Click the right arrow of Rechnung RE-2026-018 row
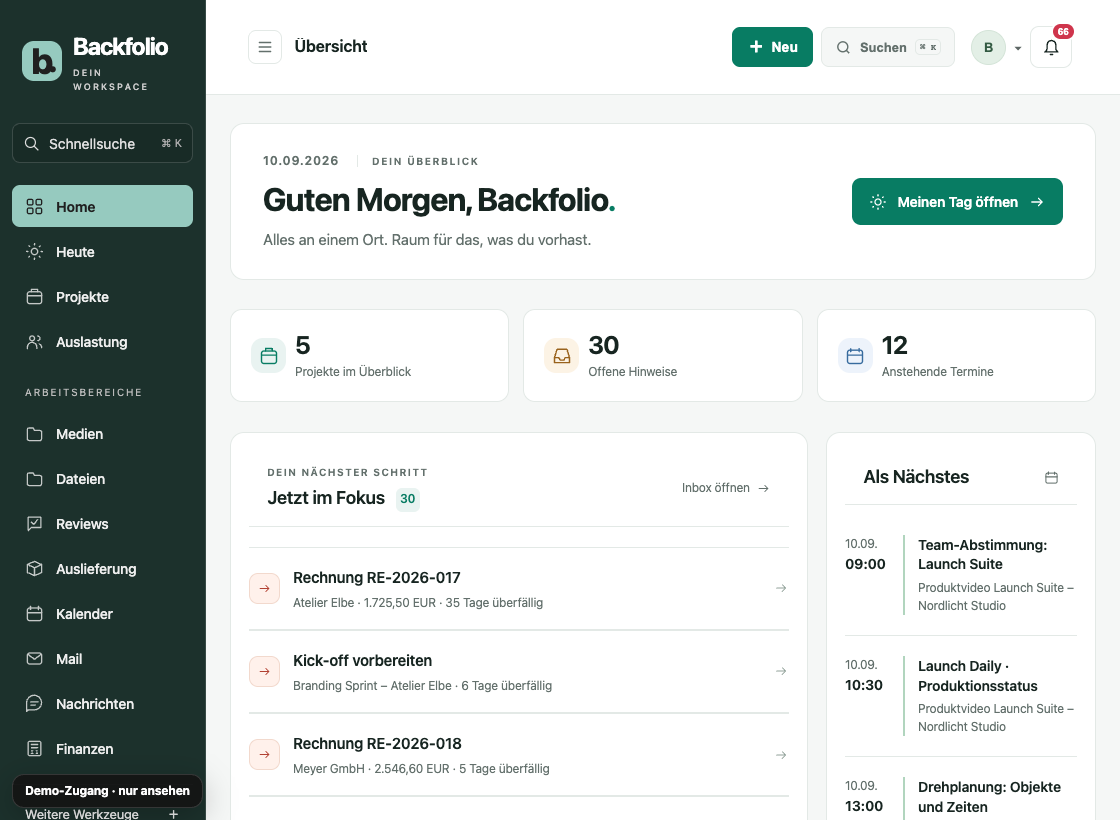Image resolution: width=1120 pixels, height=820 pixels. pyautogui.click(x=781, y=755)
